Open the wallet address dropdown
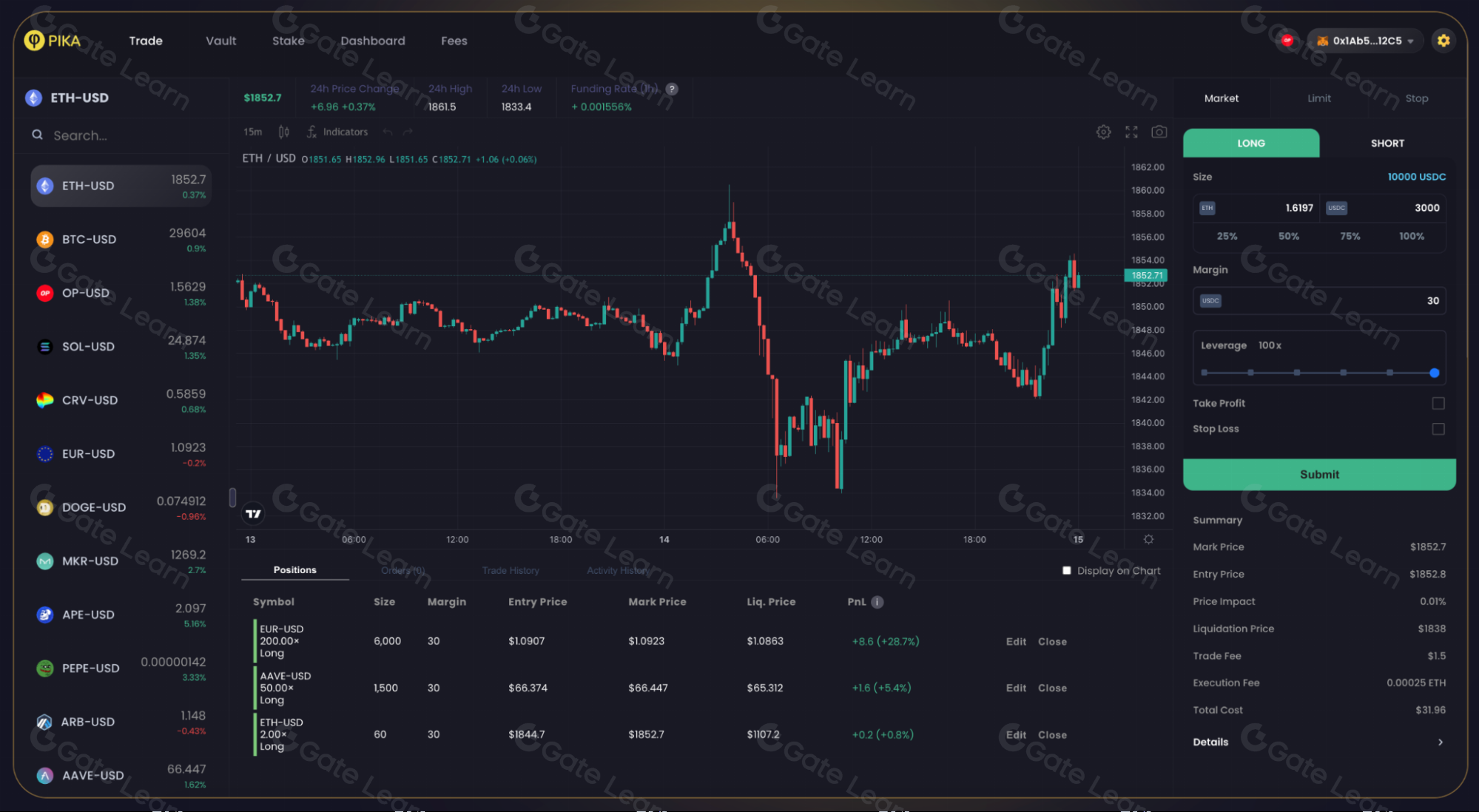Image resolution: width=1479 pixels, height=812 pixels. pyautogui.click(x=1364, y=41)
